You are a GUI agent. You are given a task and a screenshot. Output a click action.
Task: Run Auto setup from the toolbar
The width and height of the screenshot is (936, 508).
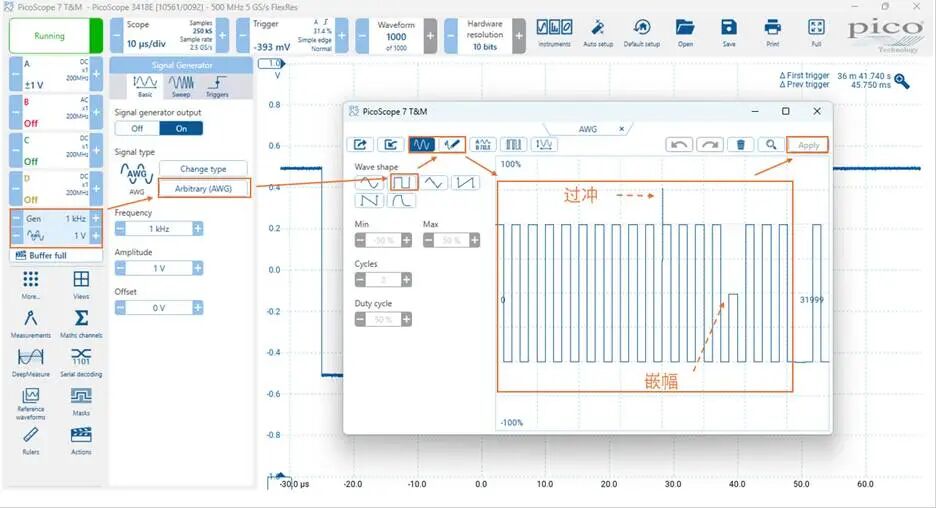[598, 33]
